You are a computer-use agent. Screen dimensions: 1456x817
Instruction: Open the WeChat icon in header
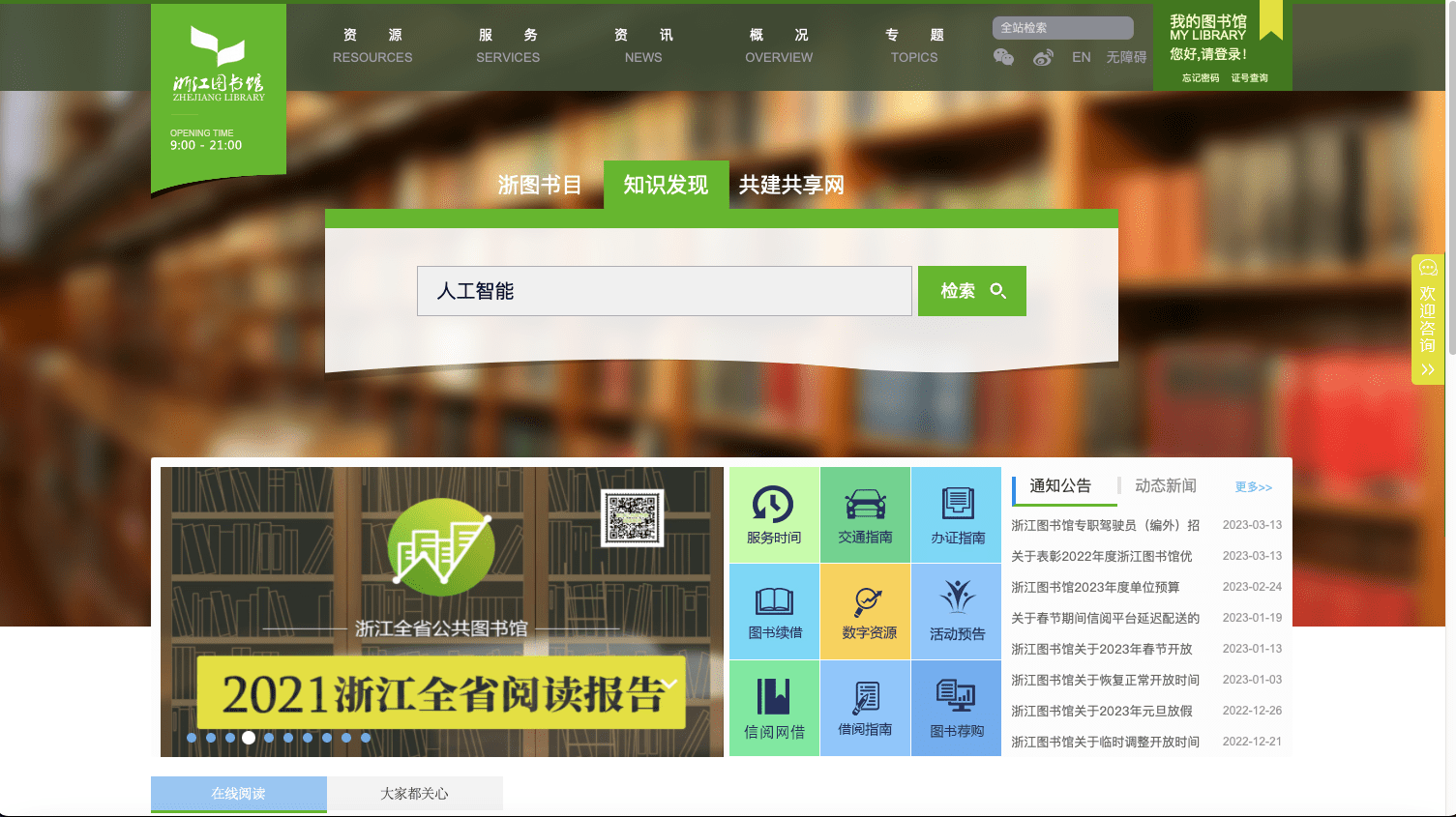(1003, 57)
